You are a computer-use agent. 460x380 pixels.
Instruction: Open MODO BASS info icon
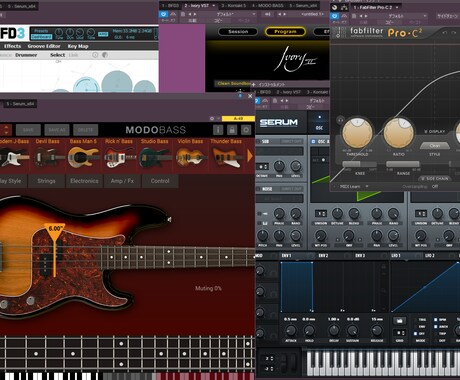click(x=218, y=130)
